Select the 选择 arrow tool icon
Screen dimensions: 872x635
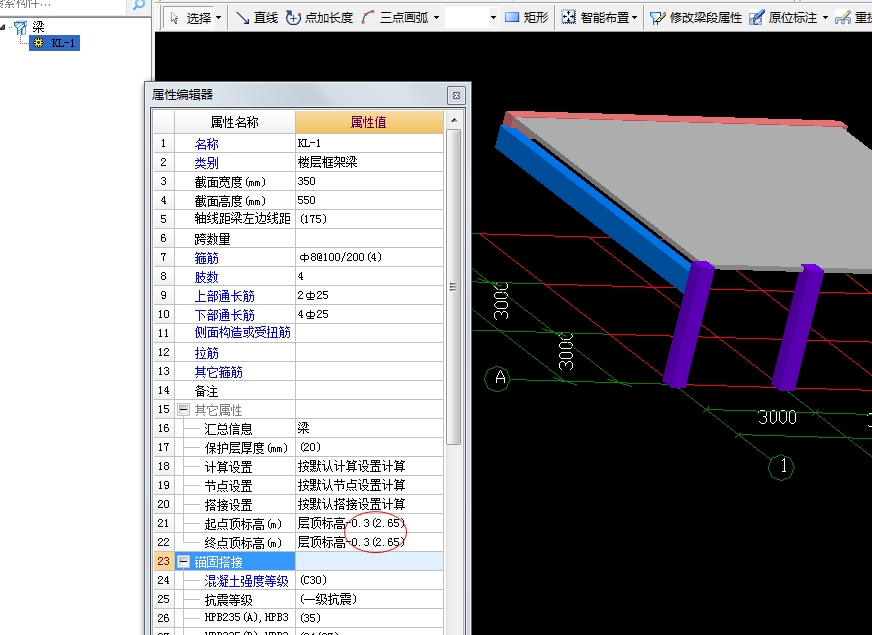tap(175, 18)
